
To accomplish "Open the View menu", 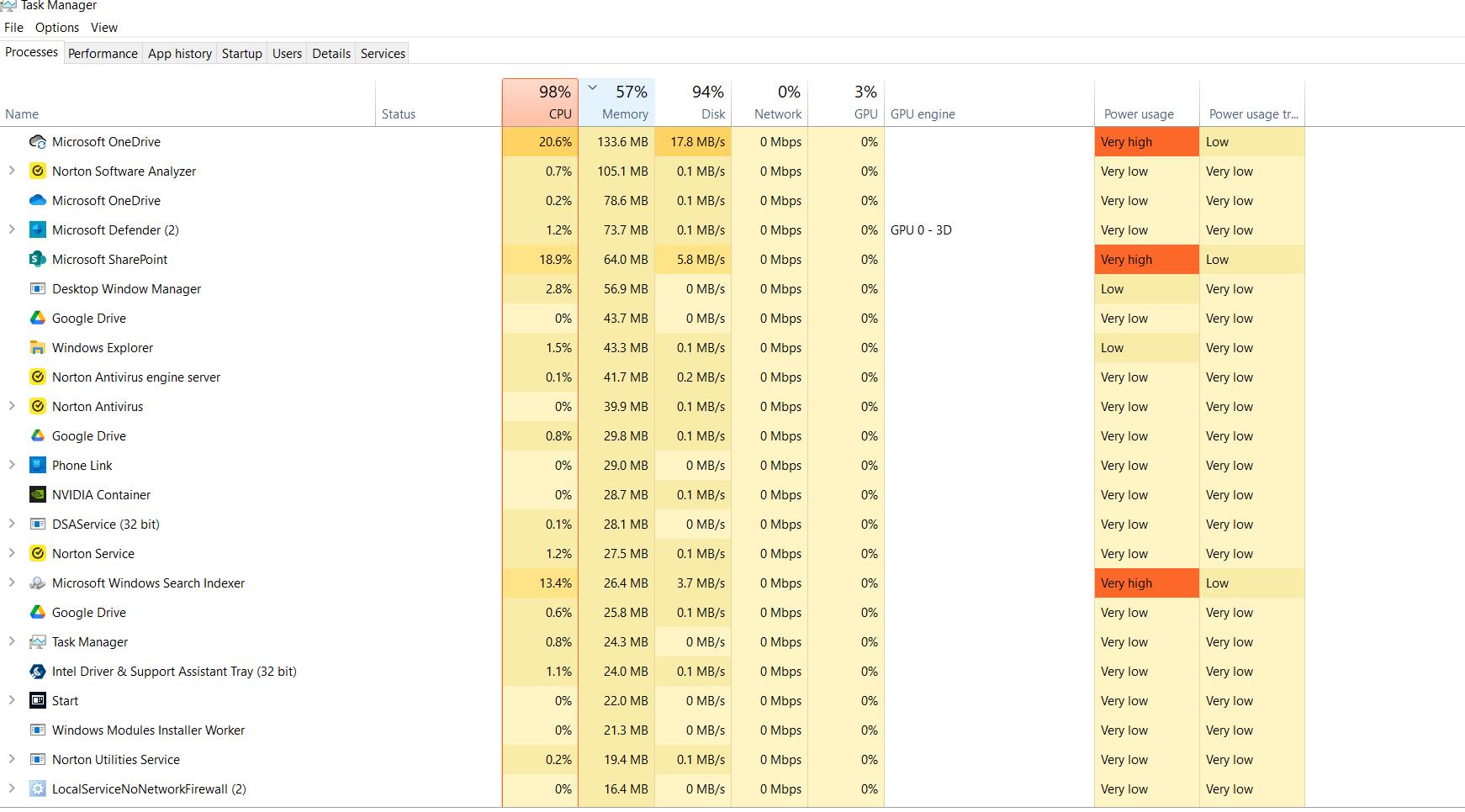I will 104,28.
